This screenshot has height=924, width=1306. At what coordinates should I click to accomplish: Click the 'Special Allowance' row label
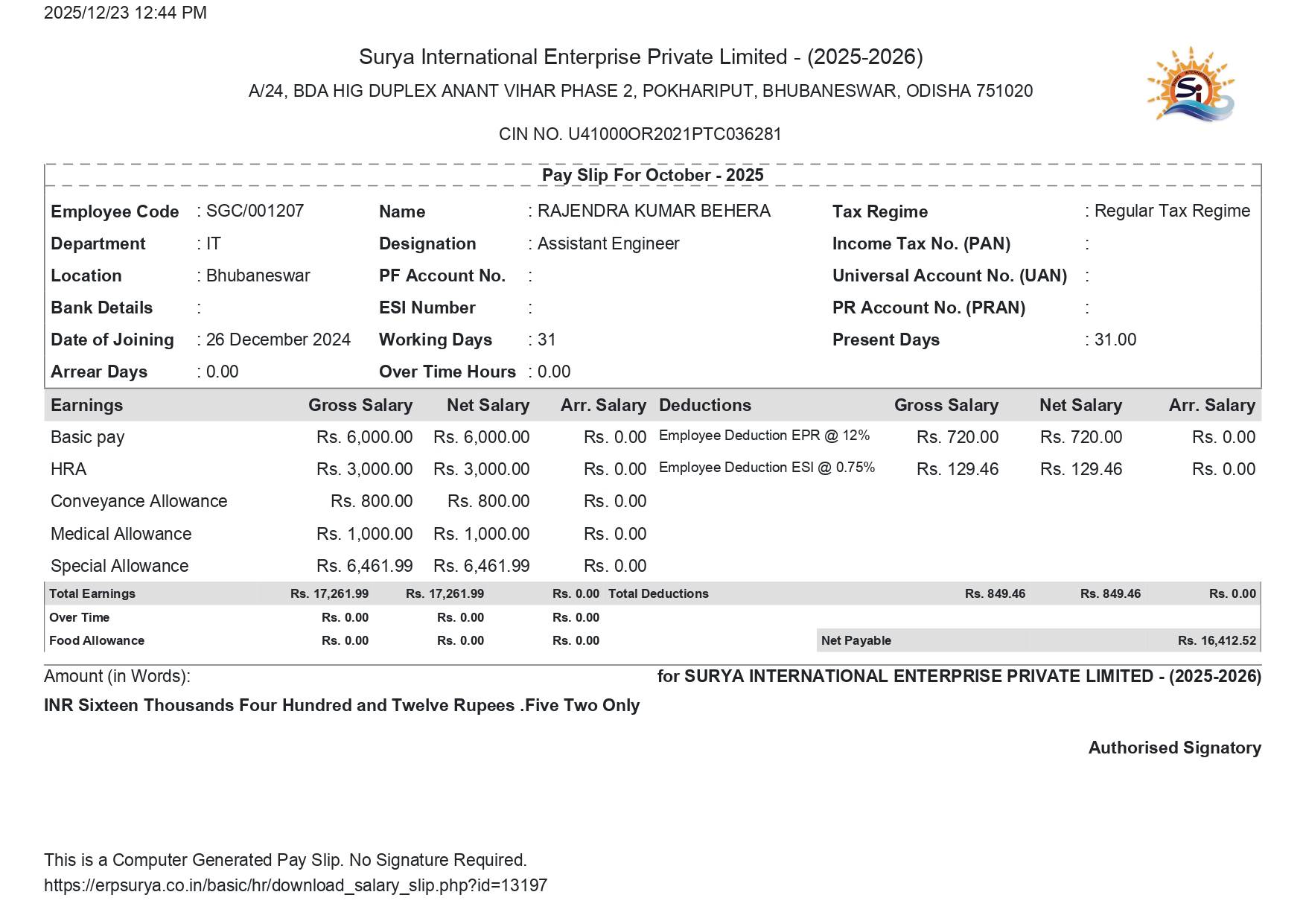pos(120,566)
